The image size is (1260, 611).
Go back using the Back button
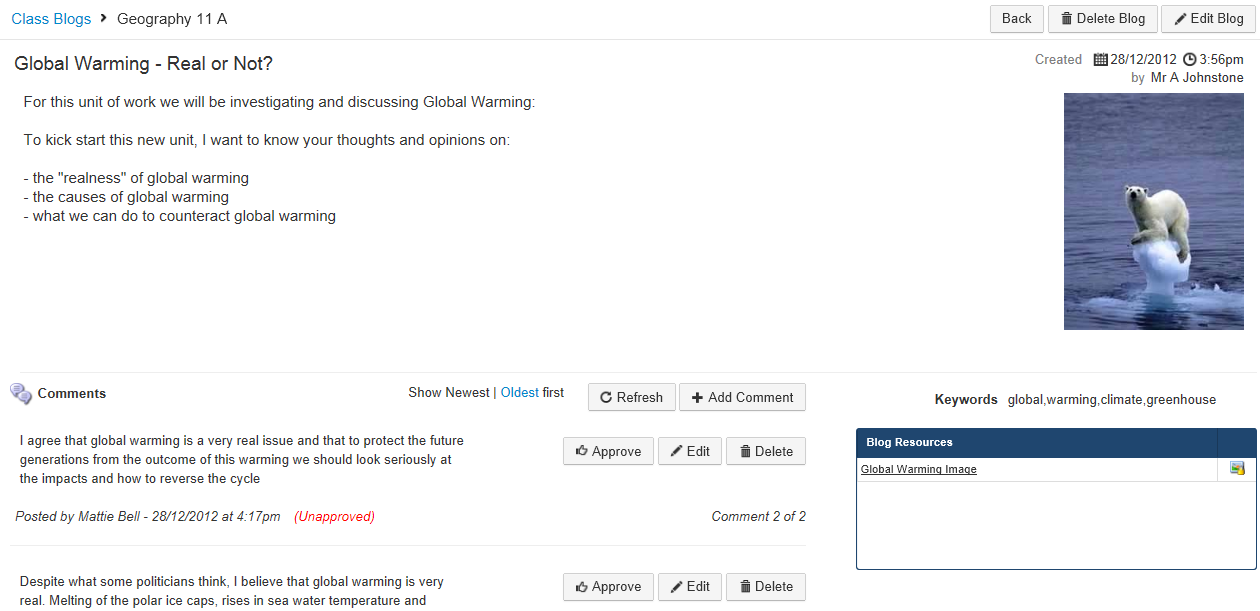click(x=1016, y=19)
